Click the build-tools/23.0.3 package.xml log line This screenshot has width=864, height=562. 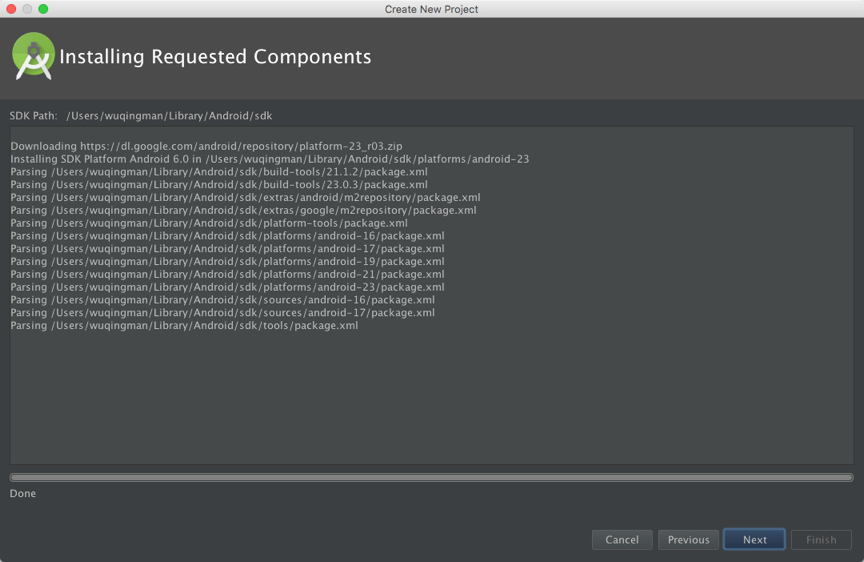click(x=219, y=185)
